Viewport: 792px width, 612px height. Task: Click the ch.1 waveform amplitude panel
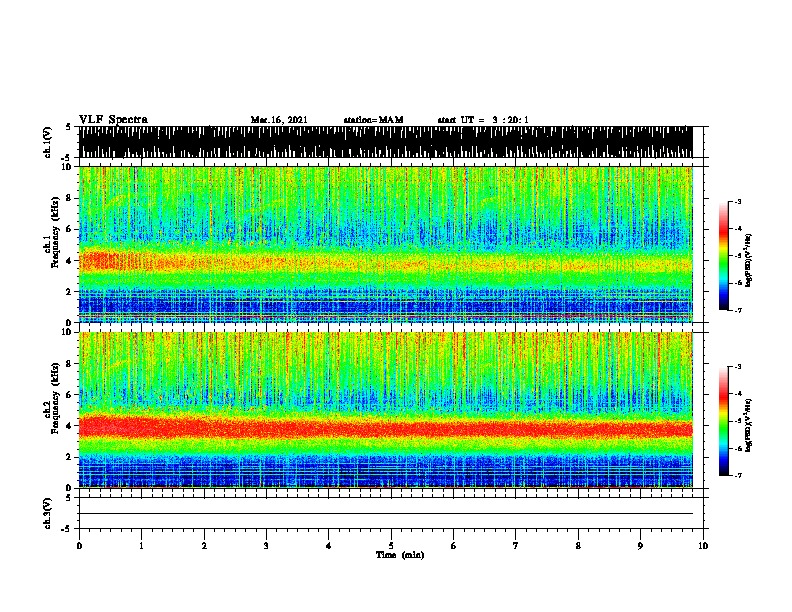pos(386,142)
